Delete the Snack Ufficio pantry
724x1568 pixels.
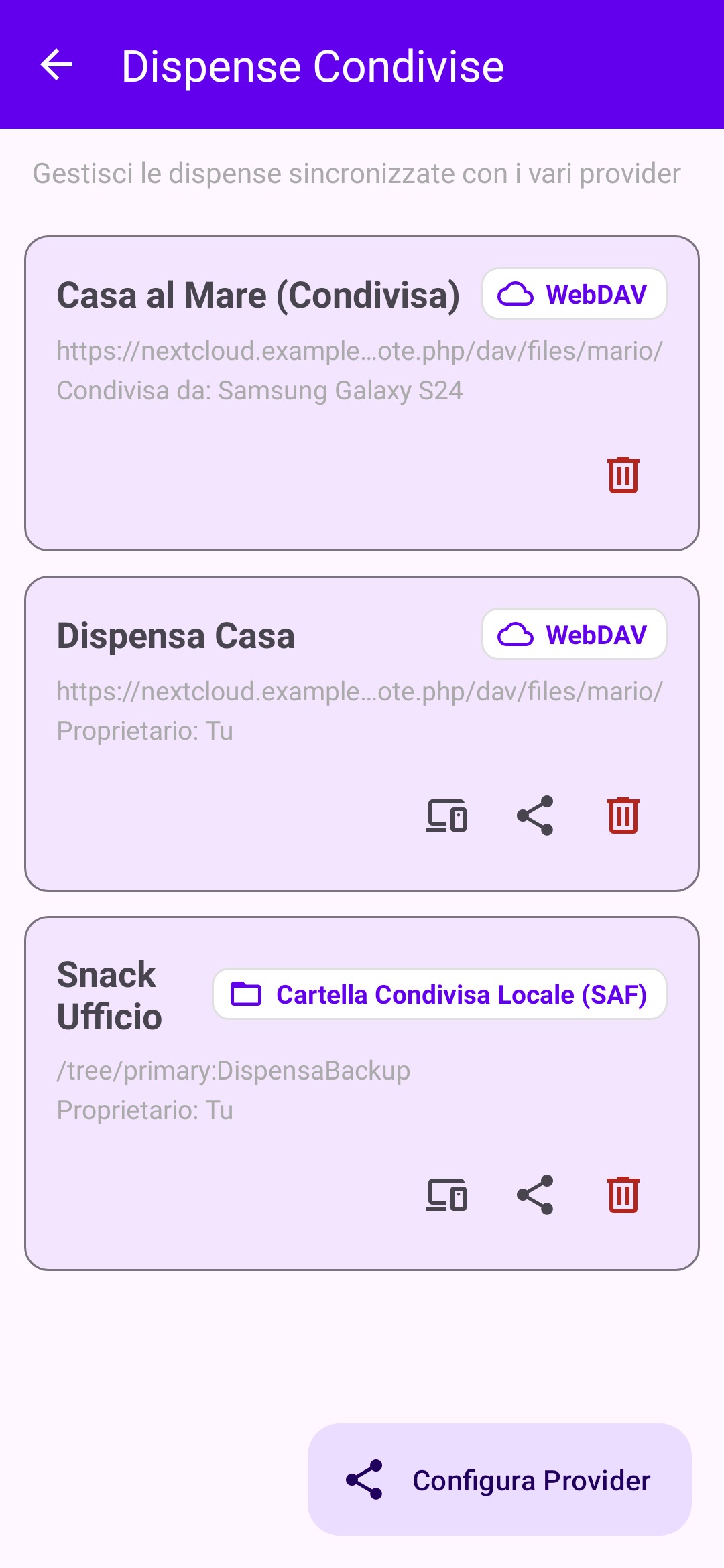coord(623,1195)
